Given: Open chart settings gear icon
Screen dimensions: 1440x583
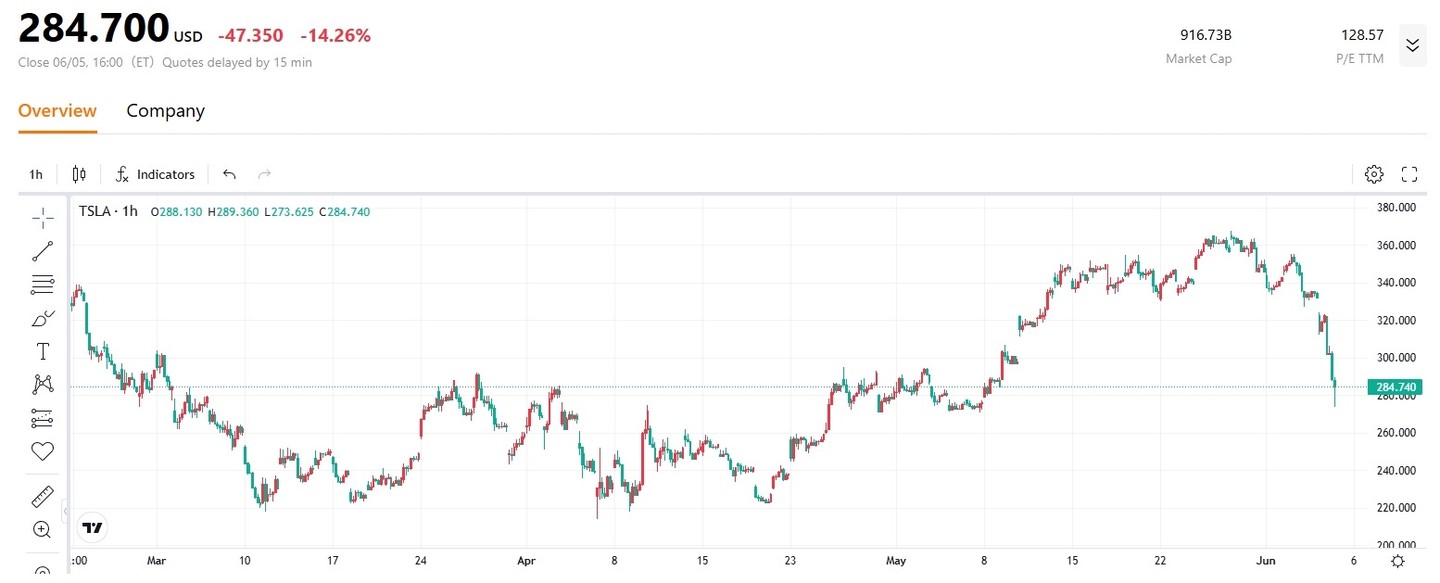Looking at the screenshot, I should coord(1374,174).
